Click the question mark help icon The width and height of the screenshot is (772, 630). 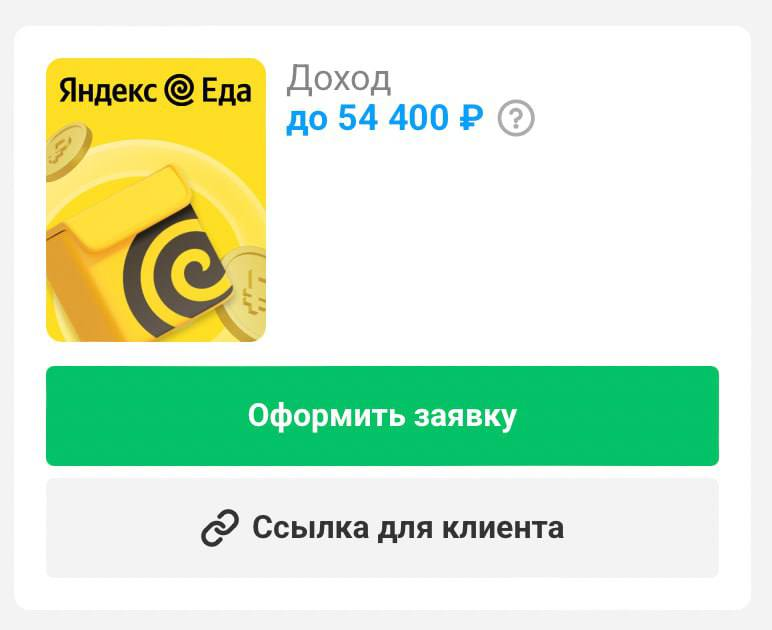[516, 118]
